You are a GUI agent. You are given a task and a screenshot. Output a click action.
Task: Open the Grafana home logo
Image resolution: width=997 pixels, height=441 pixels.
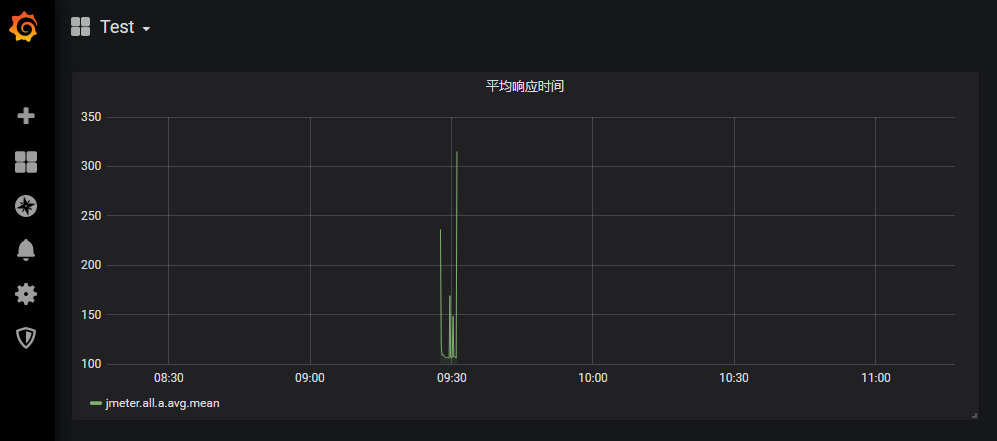(23, 27)
